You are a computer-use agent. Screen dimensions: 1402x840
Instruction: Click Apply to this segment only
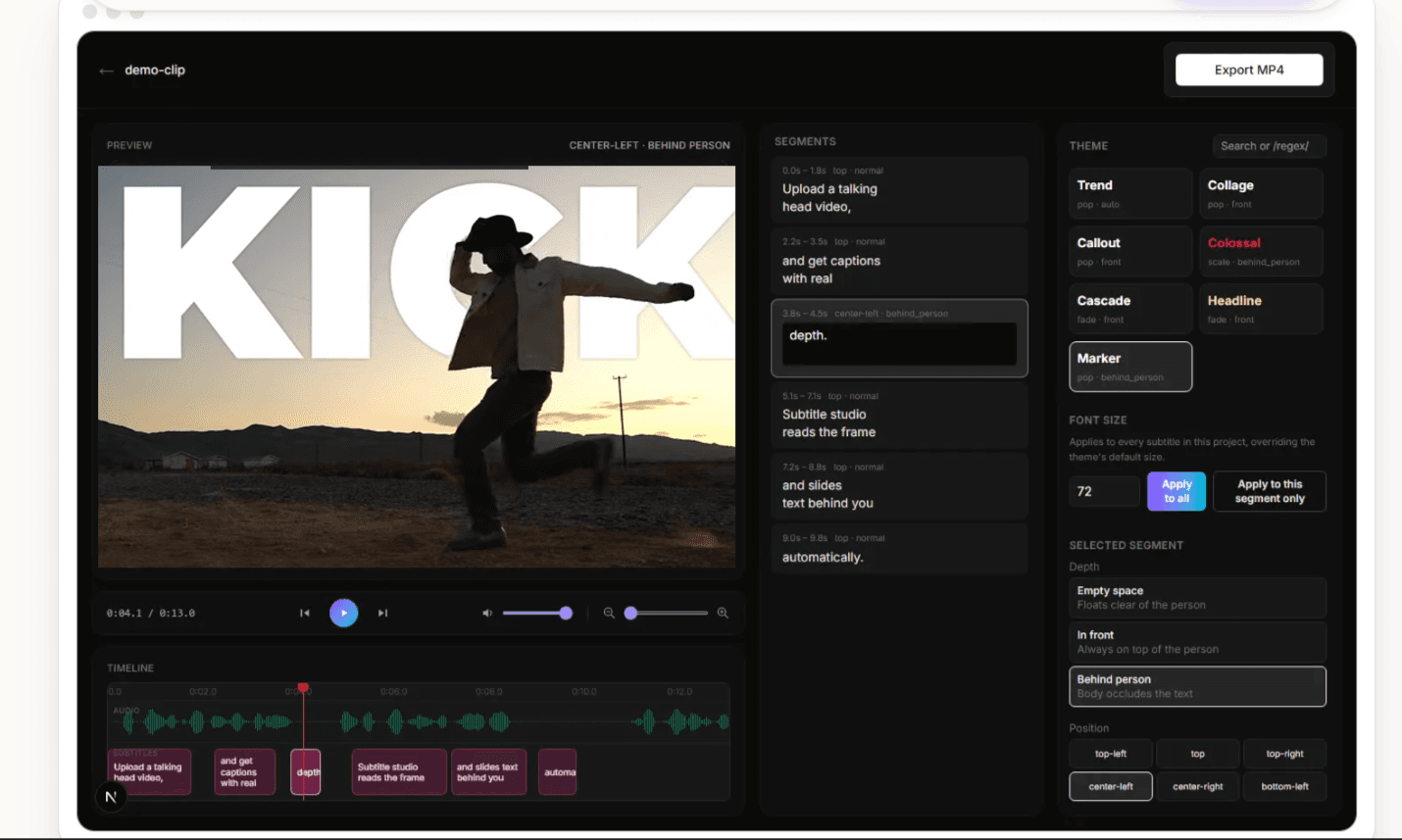1270,491
